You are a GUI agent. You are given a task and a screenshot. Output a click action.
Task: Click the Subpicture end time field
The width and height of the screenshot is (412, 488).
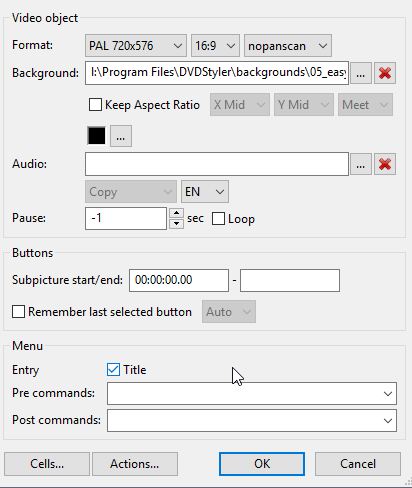(290, 280)
